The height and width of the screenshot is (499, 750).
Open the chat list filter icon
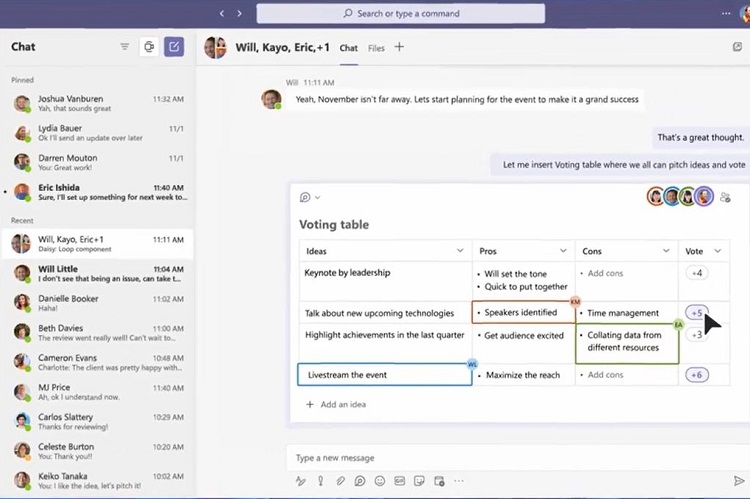click(125, 46)
